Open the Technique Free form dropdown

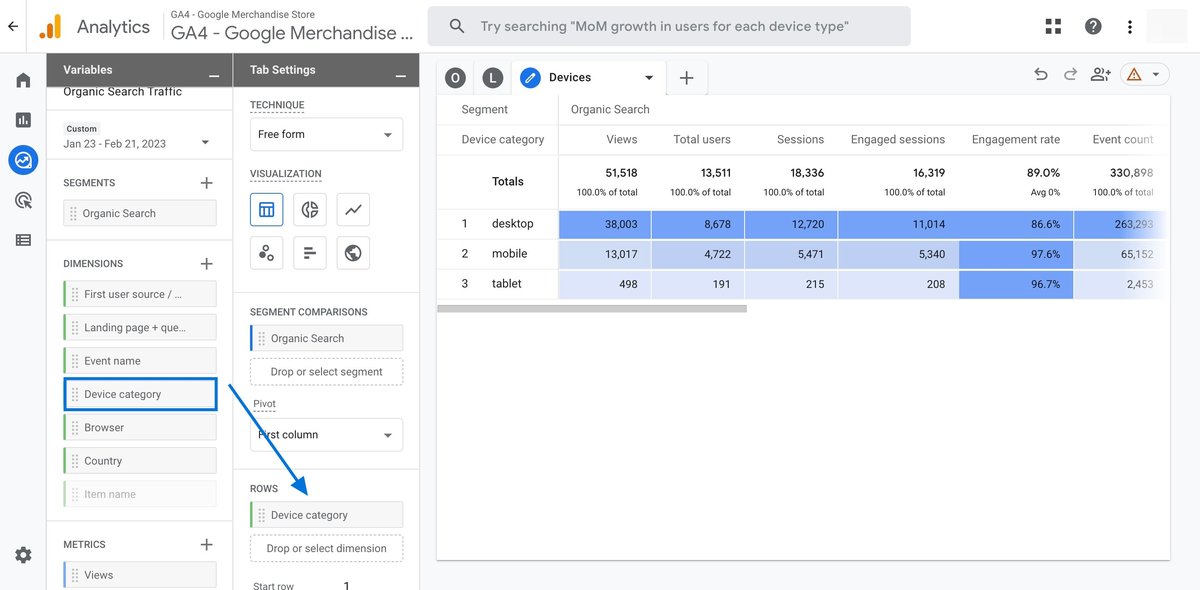coord(326,134)
